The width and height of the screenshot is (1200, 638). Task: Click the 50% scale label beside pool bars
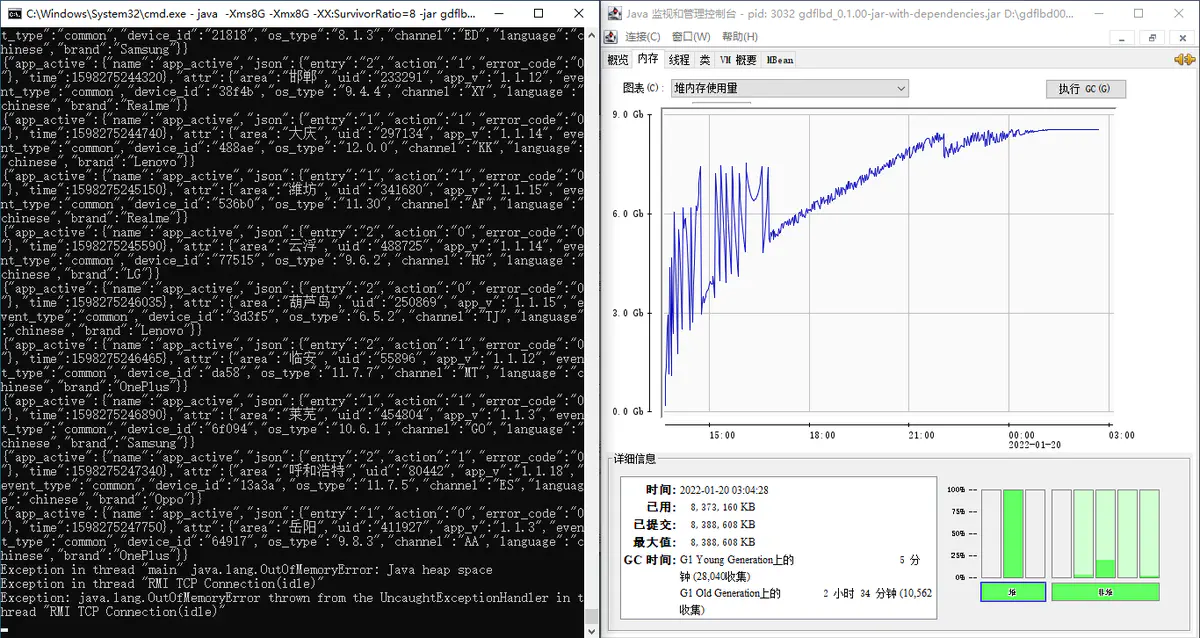click(957, 533)
